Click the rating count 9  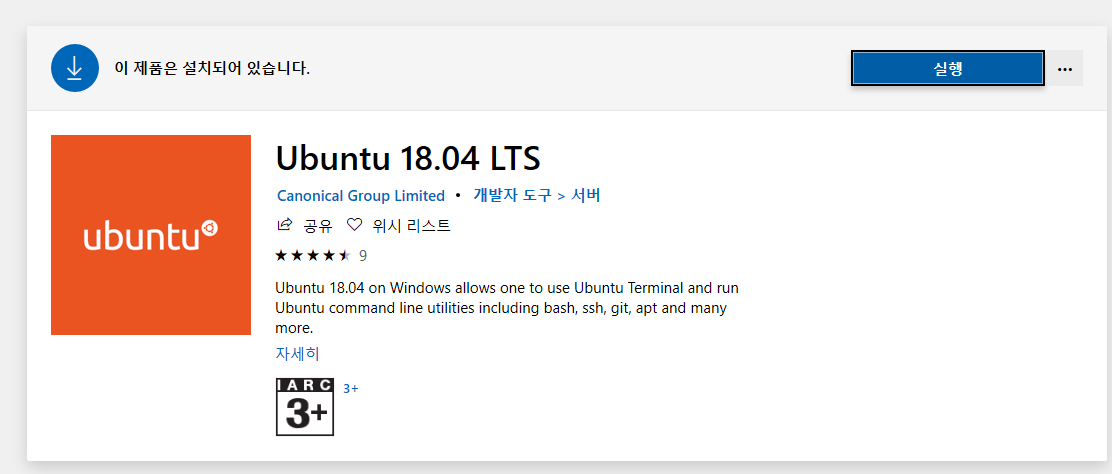coord(363,256)
